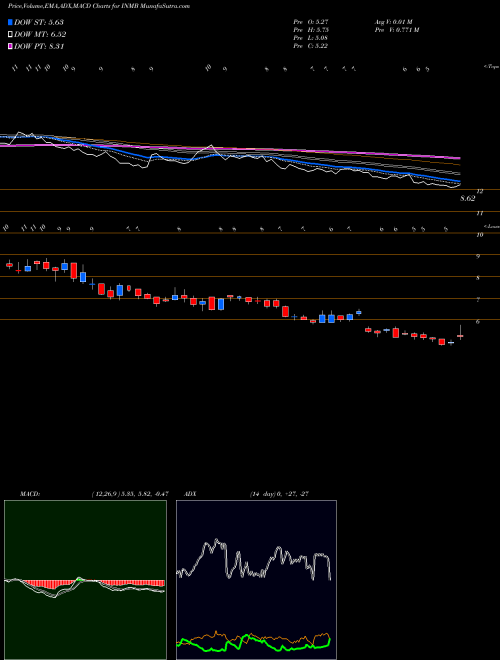This screenshot has width=500, height=660.
Task: Click the MACD (12,26,9) values text
Action: 130,494
